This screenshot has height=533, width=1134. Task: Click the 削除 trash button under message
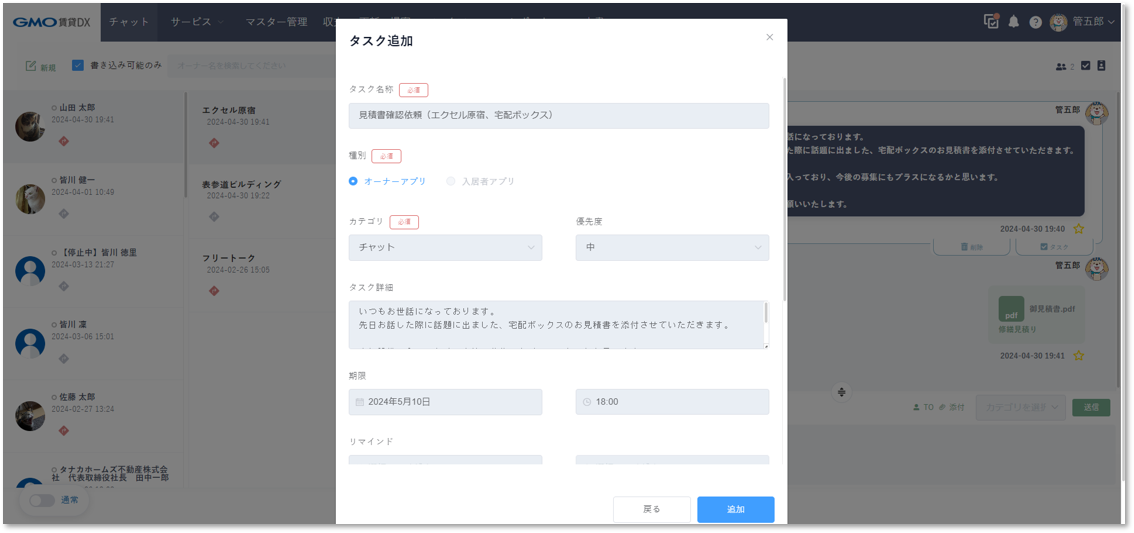coord(971,247)
